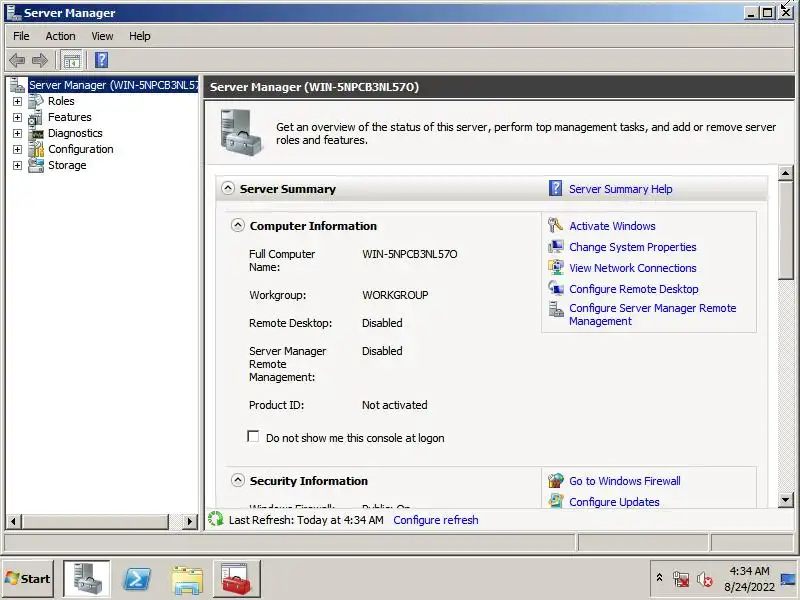Click the Start button
The image size is (800, 600).
[28, 579]
